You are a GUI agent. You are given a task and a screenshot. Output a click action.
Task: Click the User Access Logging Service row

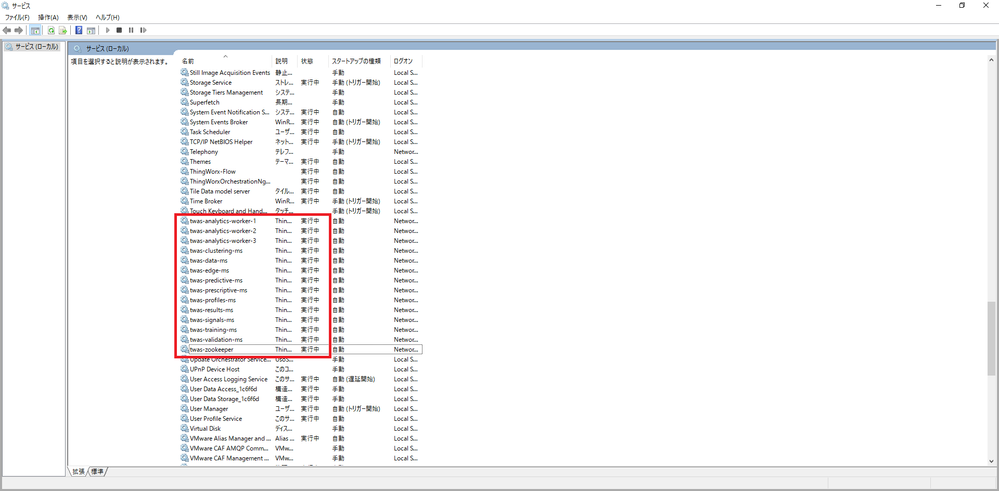click(x=301, y=379)
